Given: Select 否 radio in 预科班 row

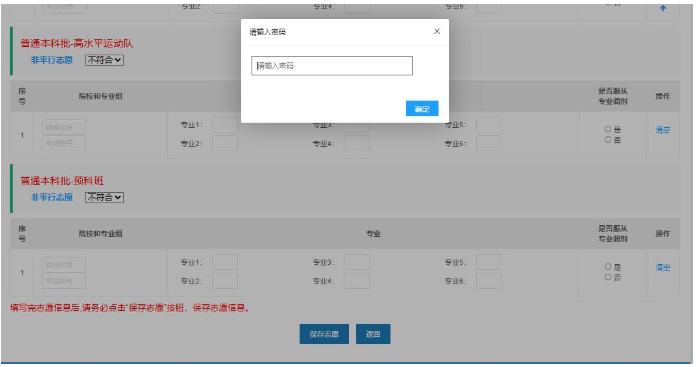Looking at the screenshot, I should [x=608, y=277].
